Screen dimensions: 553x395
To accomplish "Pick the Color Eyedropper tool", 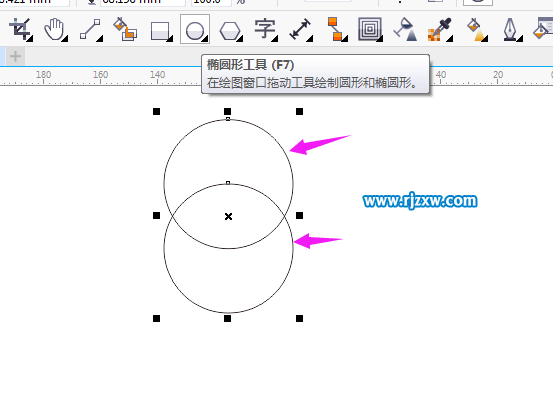I will pyautogui.click(x=439, y=30).
